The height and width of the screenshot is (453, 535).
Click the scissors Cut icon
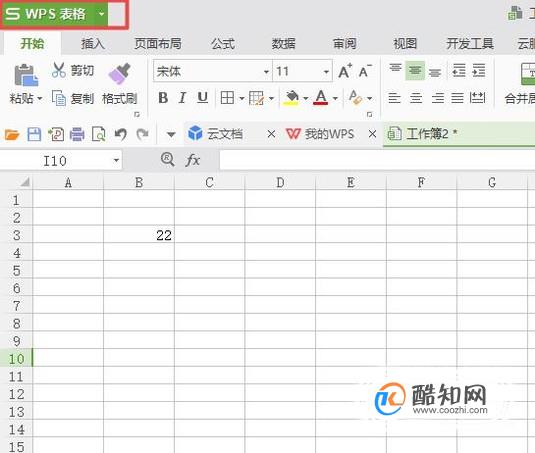tap(59, 70)
